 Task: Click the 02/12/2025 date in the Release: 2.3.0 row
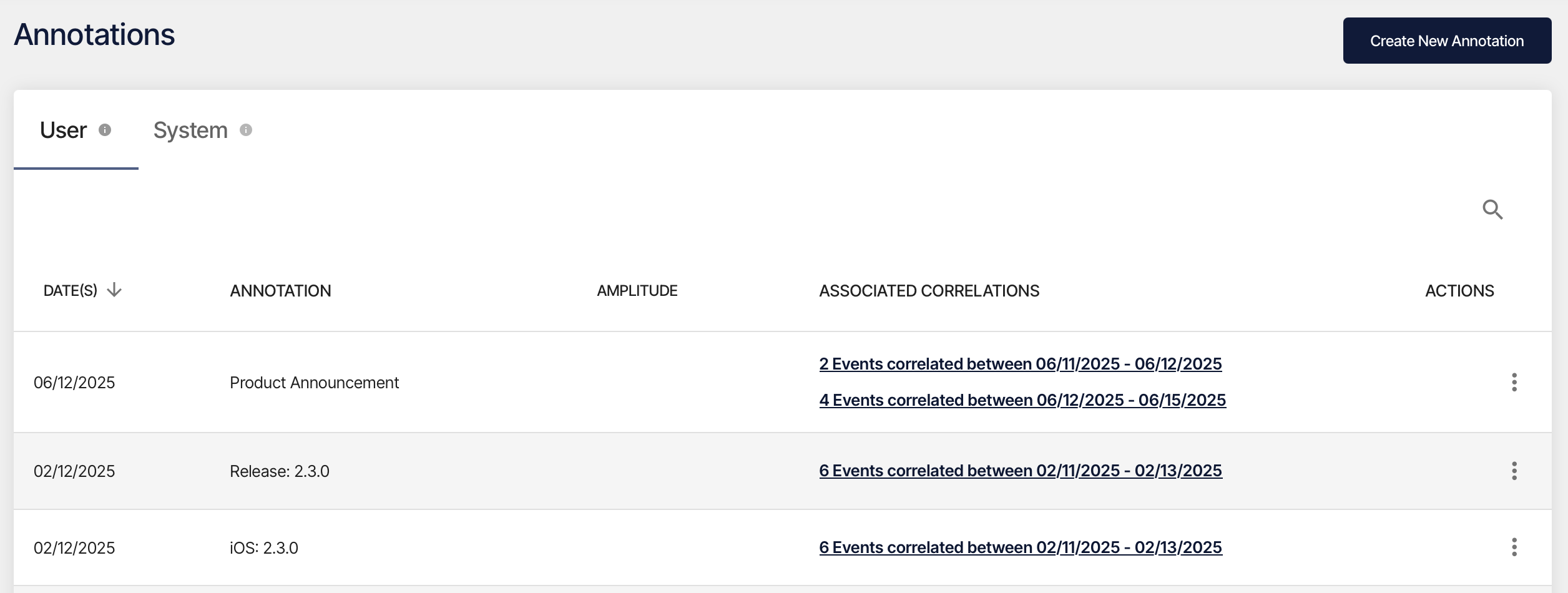coord(74,471)
